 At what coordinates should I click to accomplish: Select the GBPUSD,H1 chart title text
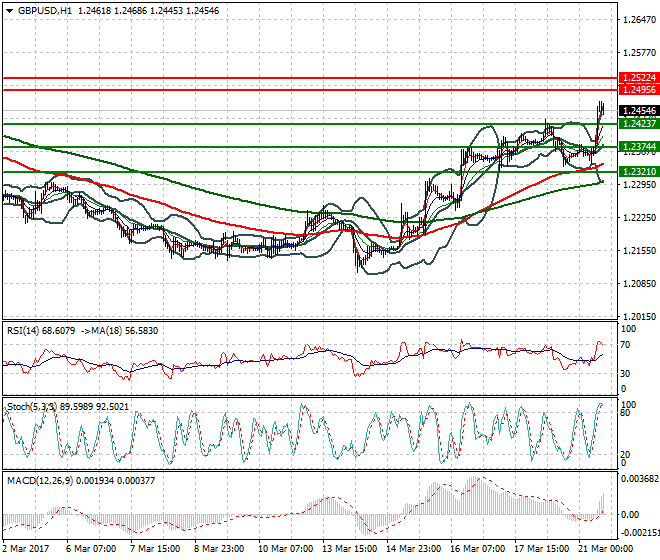[45, 11]
